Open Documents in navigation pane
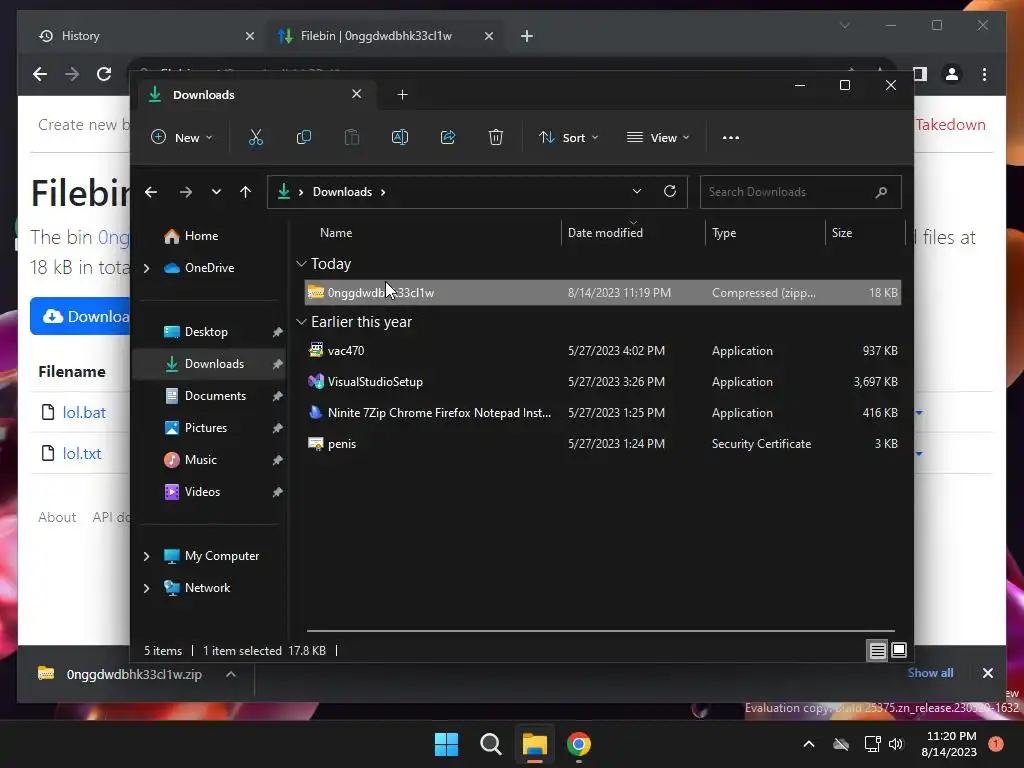The width and height of the screenshot is (1024, 768). point(215,396)
